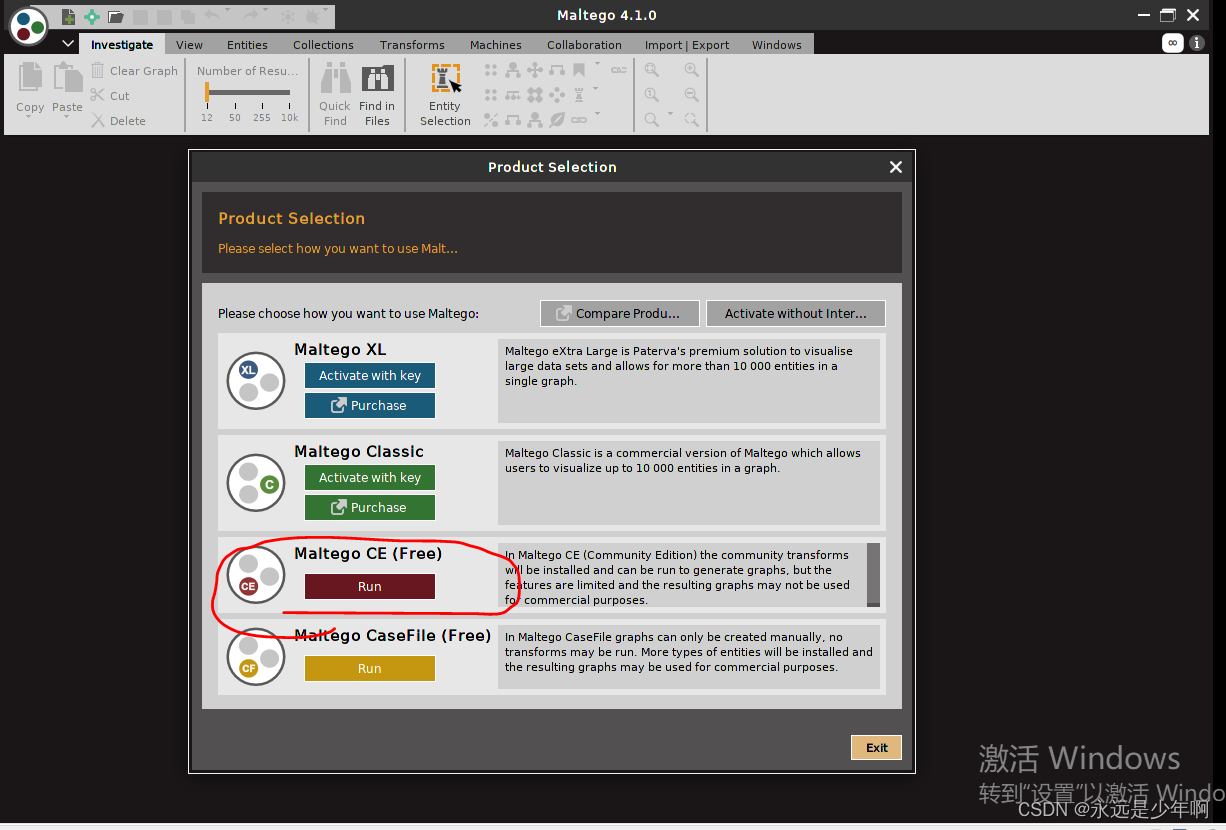Run Maltego CaseFile (Free)
1226x830 pixels.
click(370, 669)
